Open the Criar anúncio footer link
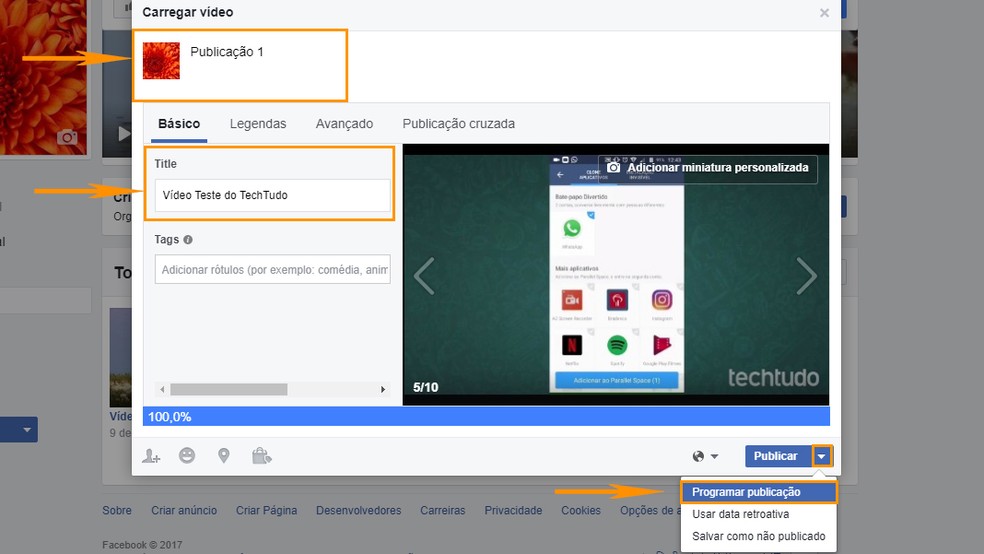This screenshot has width=984, height=554. point(184,511)
